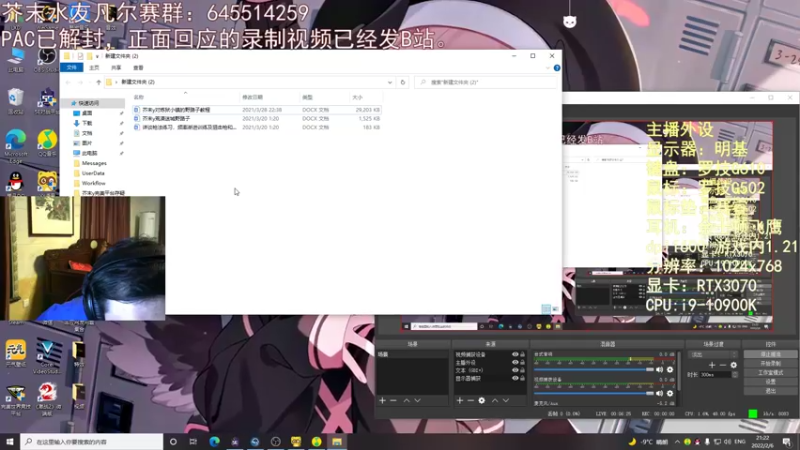Open quick access toolbar dropdown in Explorer title bar

pos(97,56)
